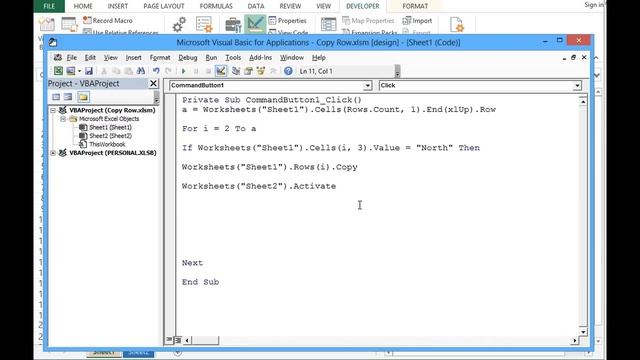
Task: Click the Copy icon in VBA toolbar
Action: 116,71
